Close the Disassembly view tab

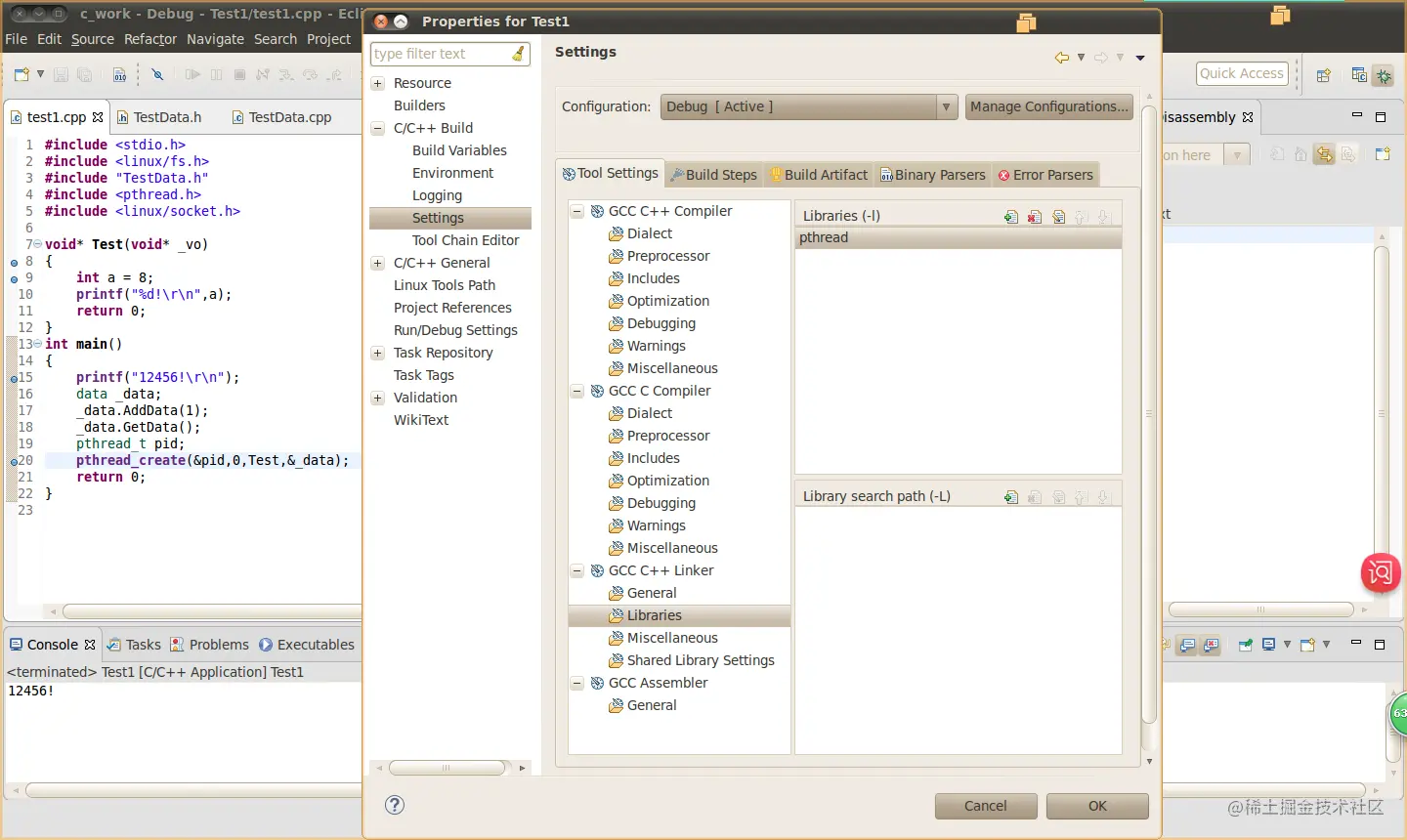[1248, 117]
